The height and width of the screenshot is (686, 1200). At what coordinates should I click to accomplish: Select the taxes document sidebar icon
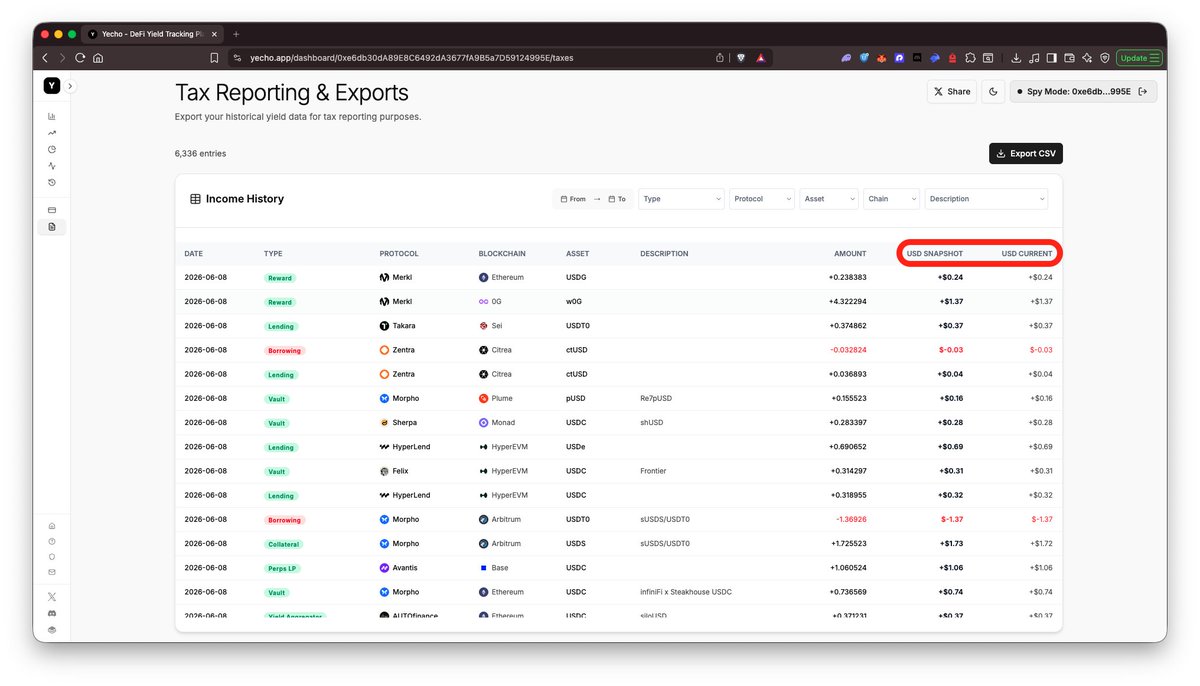tap(52, 227)
